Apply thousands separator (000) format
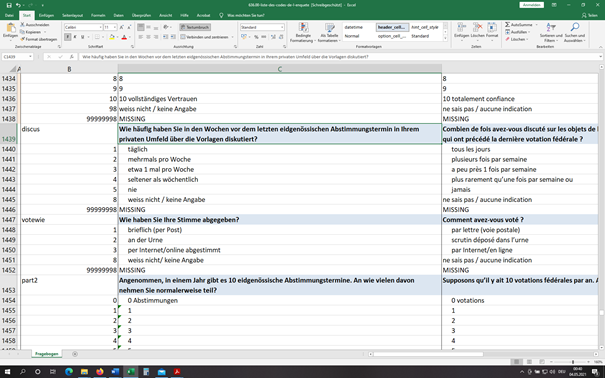This screenshot has height=378, width=605. pyautogui.click(x=264, y=37)
